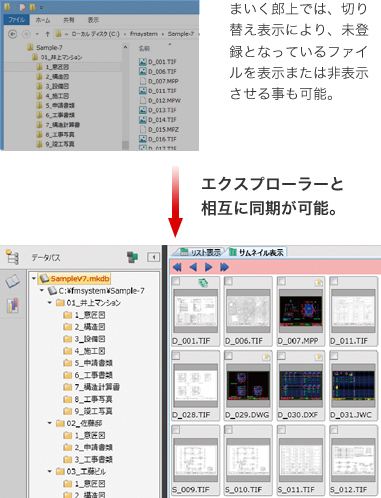This screenshot has width=381, height=498.
Task: Open 3_設備図 folder in data path tree
Action: [85, 339]
